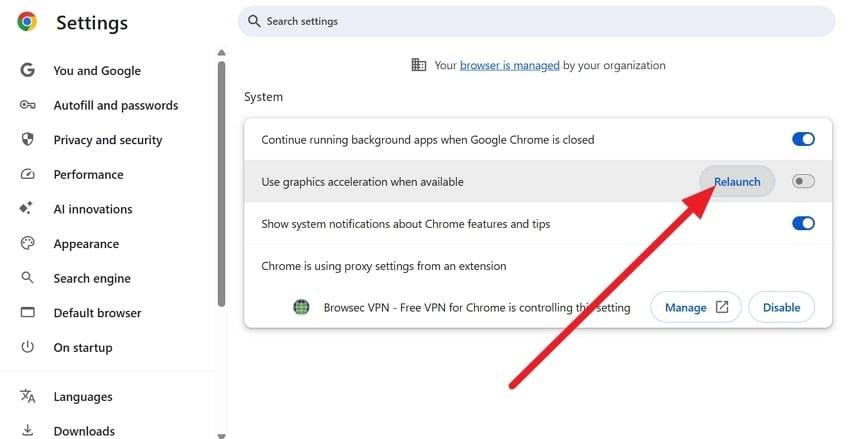Click the System section heading
Viewport: 850px width, 439px height.
pyautogui.click(x=263, y=97)
